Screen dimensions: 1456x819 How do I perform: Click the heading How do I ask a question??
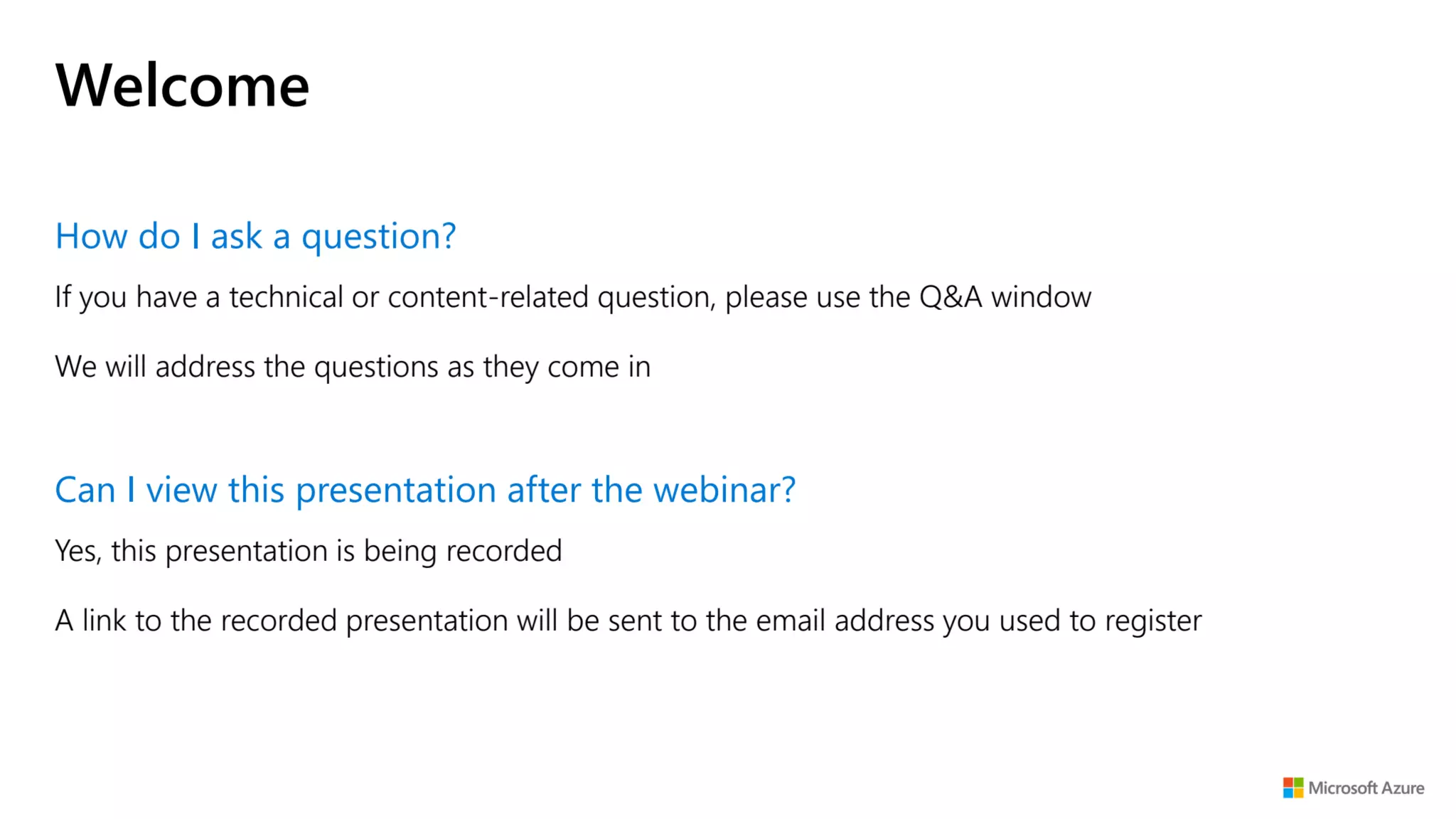click(x=256, y=237)
